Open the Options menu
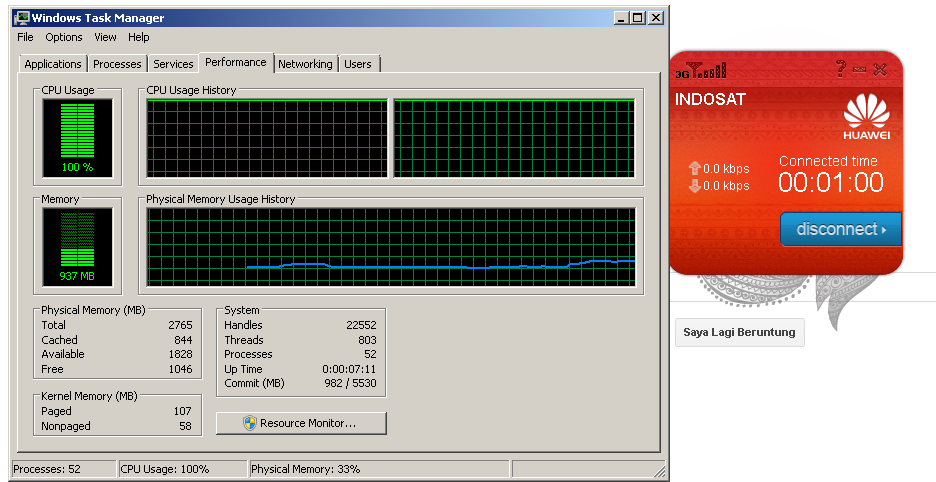The image size is (936, 482). point(64,37)
